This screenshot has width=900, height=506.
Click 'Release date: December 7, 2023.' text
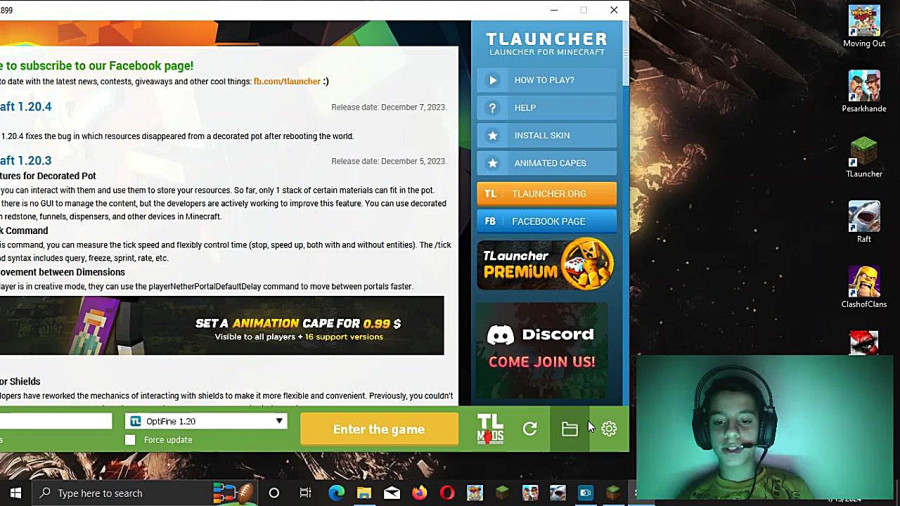coord(389,107)
